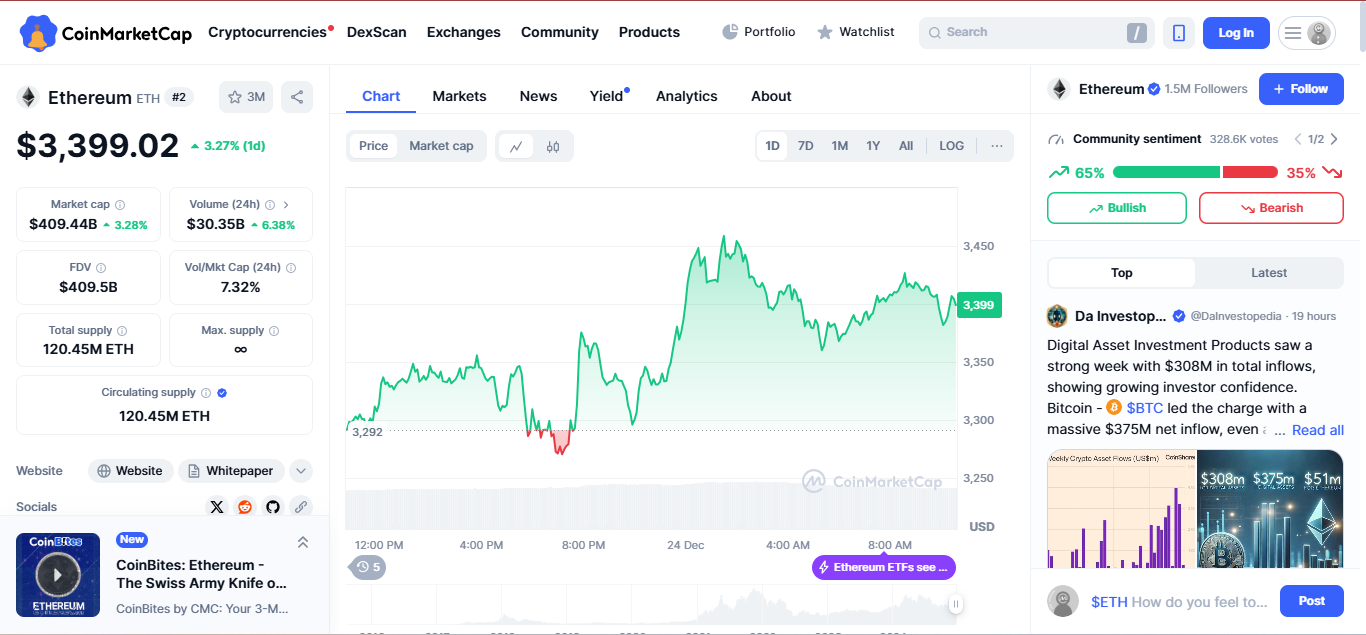
Task: Click the history events badge showing 5
Action: tap(368, 567)
